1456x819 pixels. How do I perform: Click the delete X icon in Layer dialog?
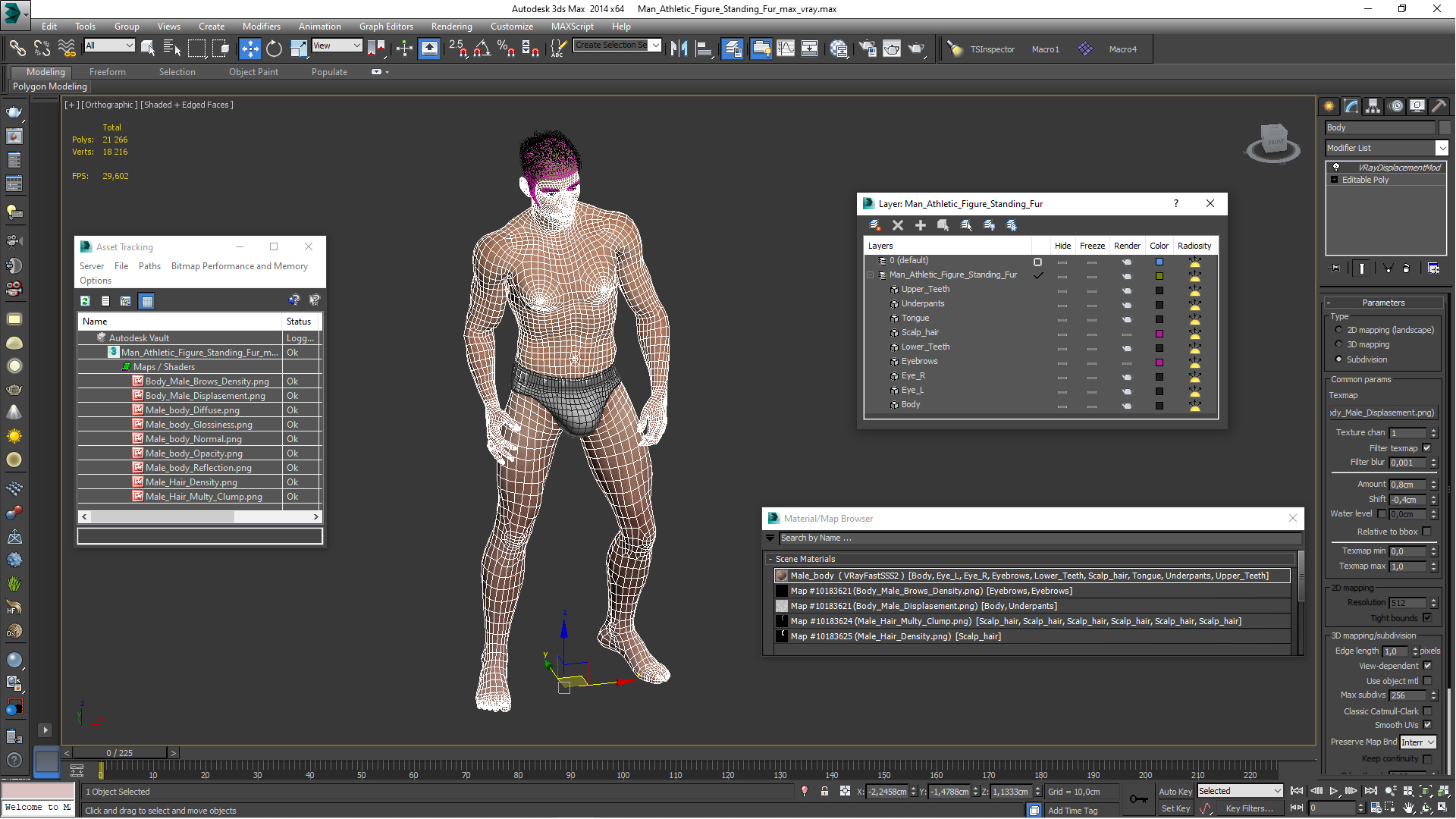click(898, 225)
